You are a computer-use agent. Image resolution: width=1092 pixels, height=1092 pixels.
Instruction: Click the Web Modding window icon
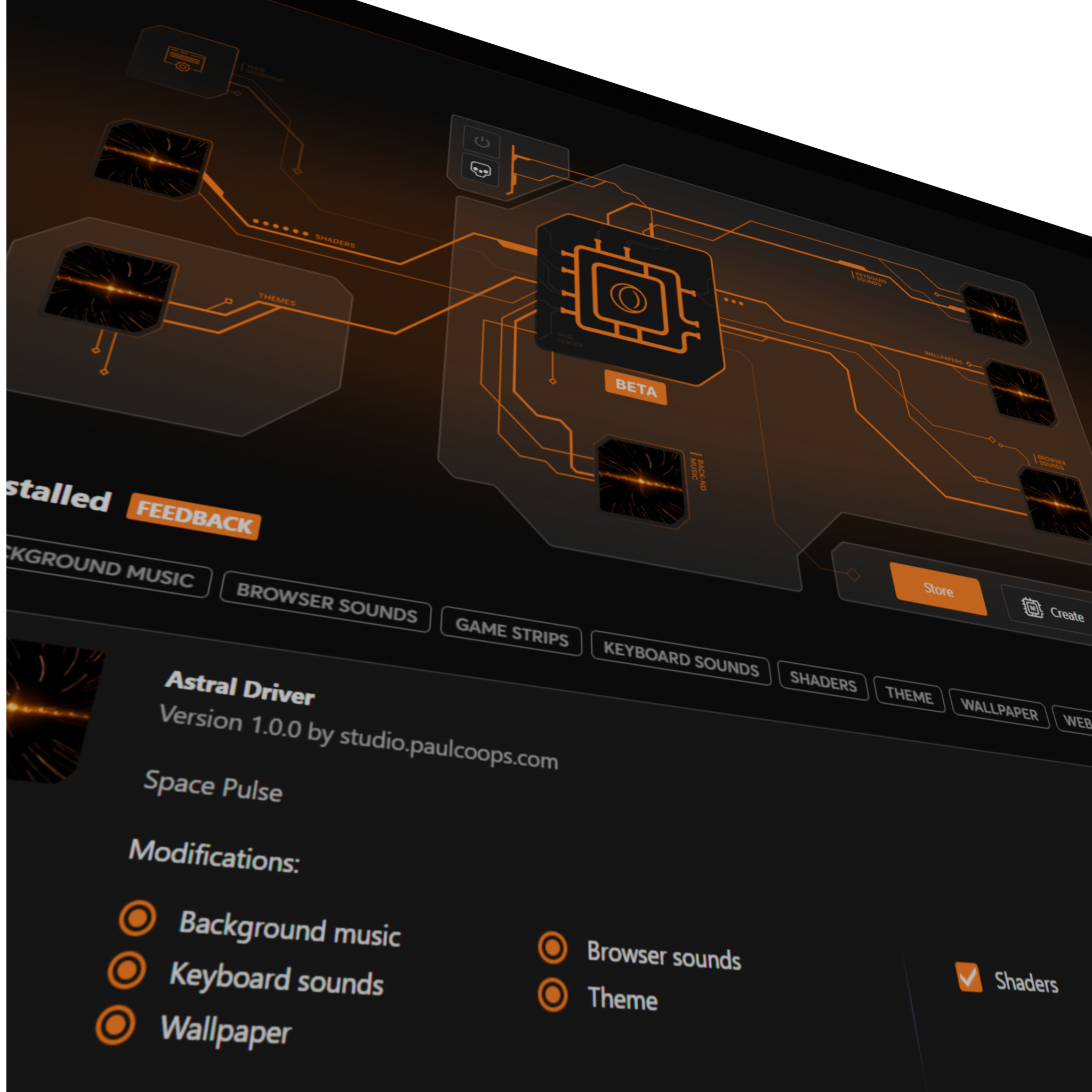click(x=184, y=59)
